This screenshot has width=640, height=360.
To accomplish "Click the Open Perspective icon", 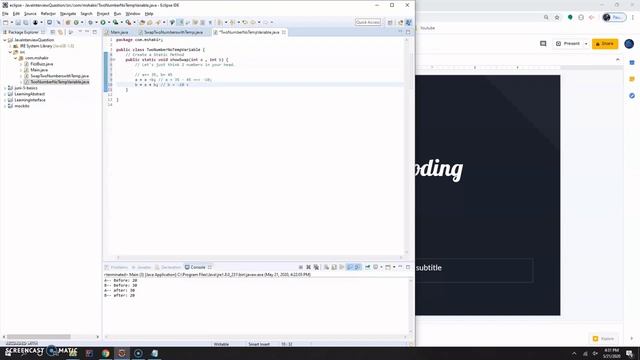I will (x=390, y=22).
